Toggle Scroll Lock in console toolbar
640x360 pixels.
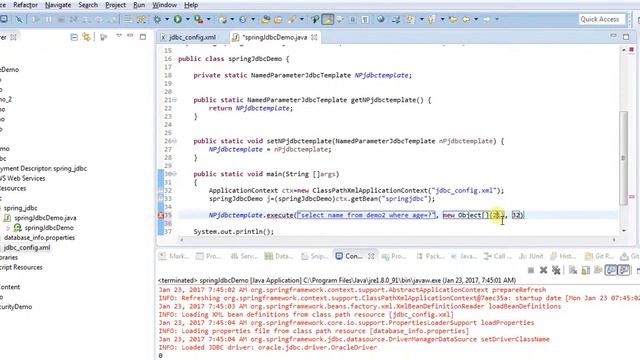click(586, 270)
